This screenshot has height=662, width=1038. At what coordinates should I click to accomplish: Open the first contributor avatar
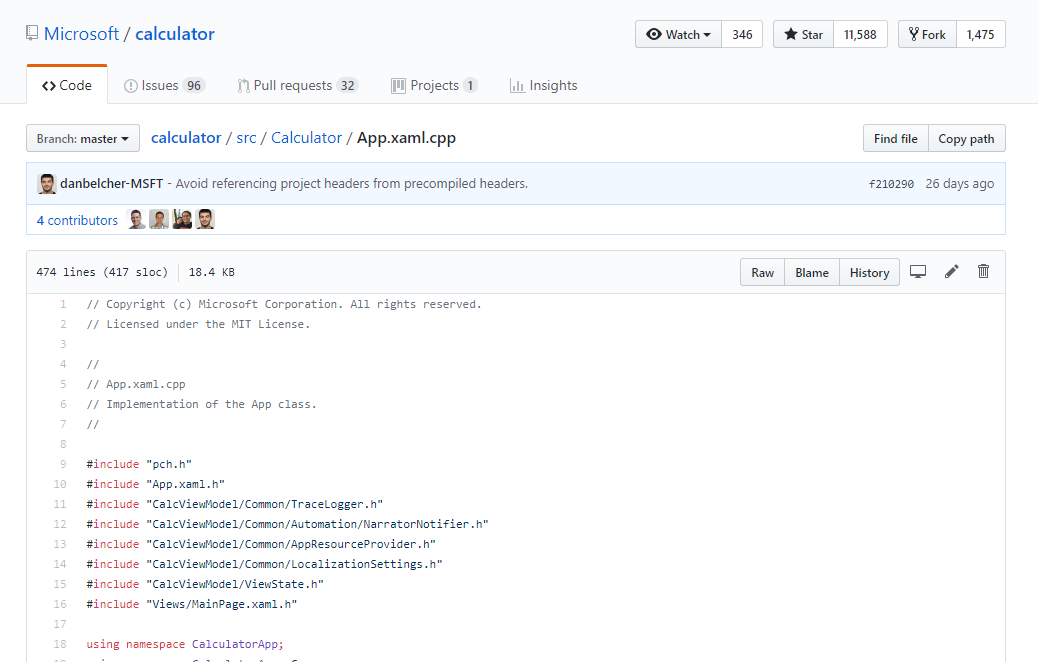pos(136,219)
